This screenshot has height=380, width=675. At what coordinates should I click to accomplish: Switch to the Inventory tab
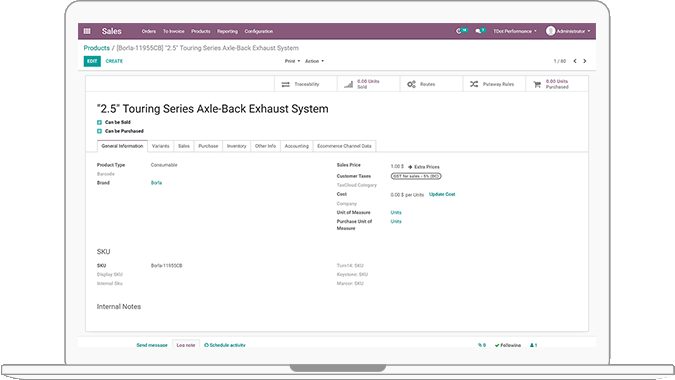[x=236, y=146]
